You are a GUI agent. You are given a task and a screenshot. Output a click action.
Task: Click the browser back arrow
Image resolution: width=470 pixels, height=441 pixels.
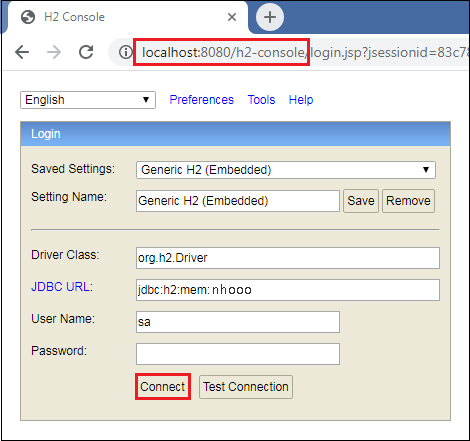22,52
